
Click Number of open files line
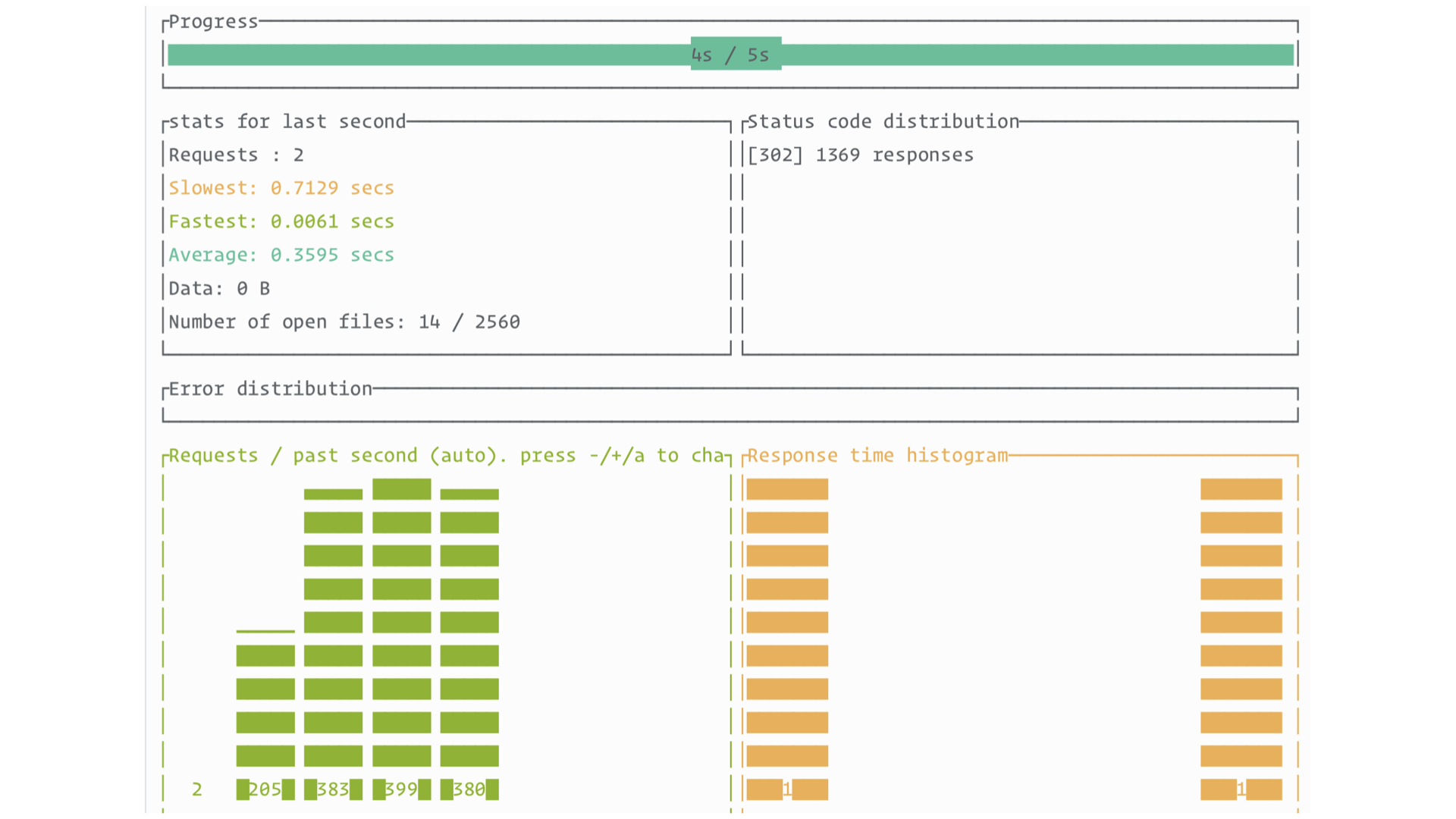(x=344, y=322)
